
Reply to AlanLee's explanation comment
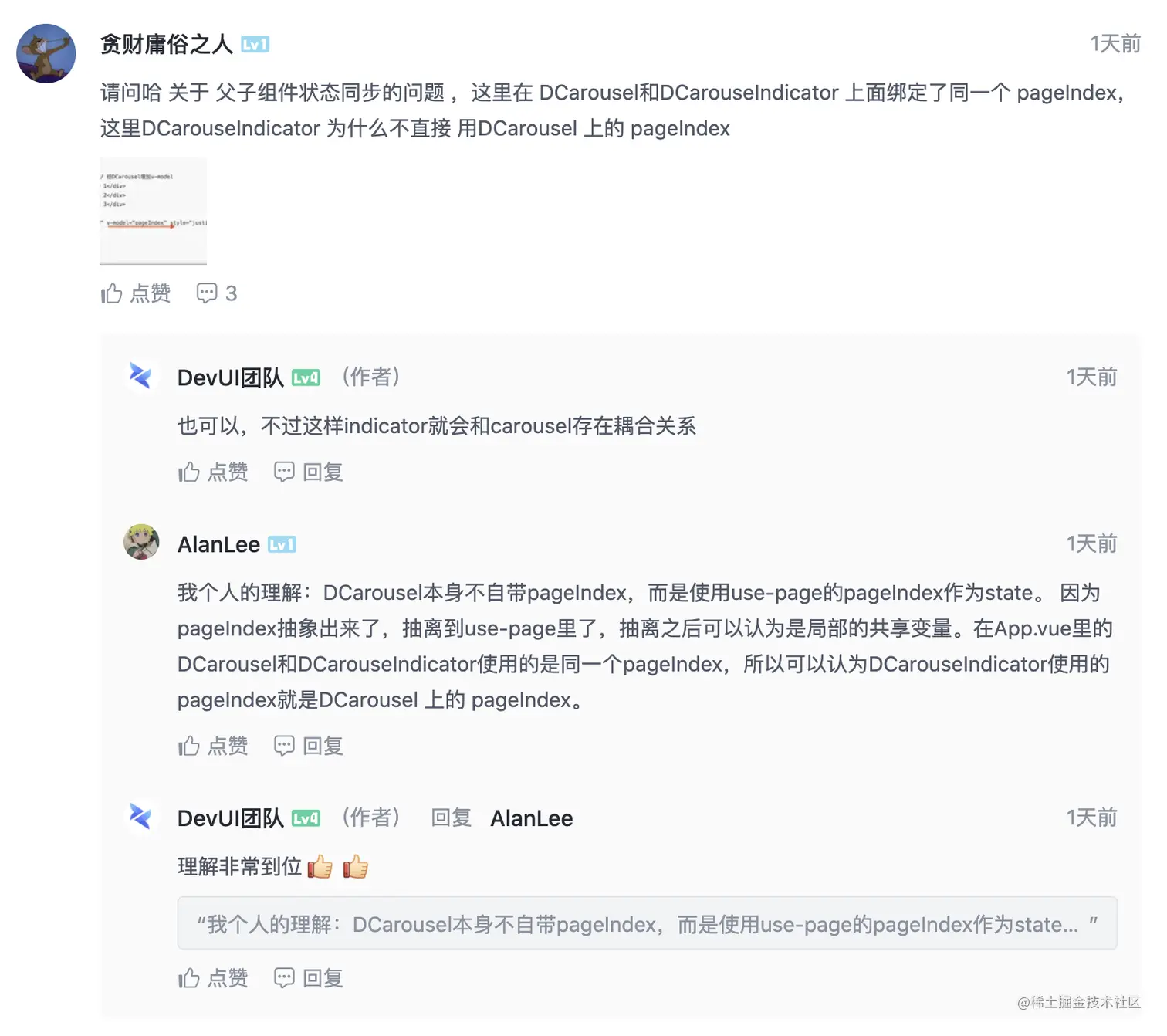pyautogui.click(x=309, y=746)
